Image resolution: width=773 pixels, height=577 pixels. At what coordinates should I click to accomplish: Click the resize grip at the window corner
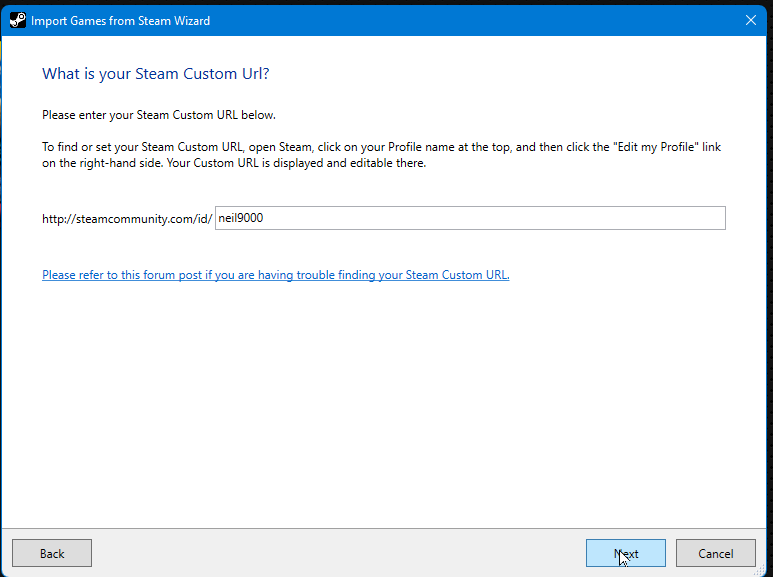point(761,570)
